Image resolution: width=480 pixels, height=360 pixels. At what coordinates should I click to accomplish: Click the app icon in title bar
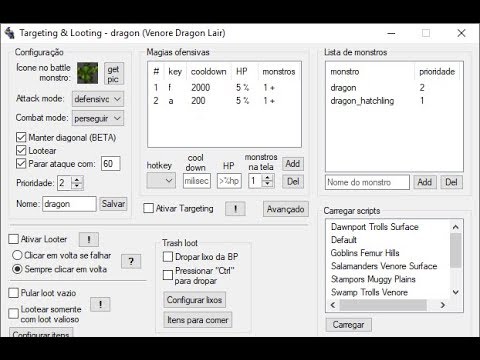tap(10, 33)
